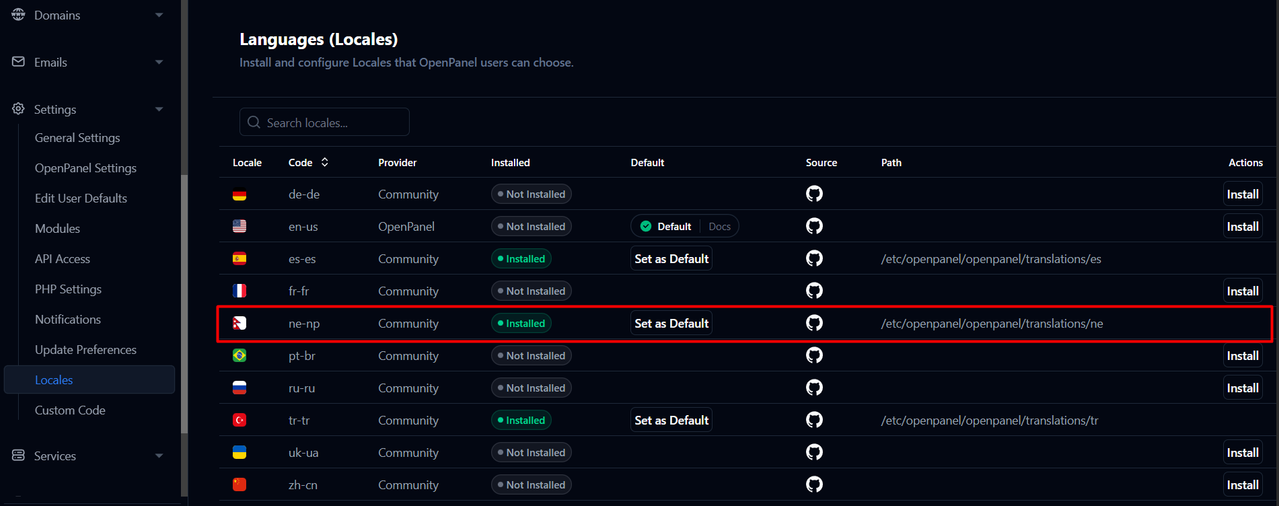1279x506 pixels.
Task: Sort the table by the Code column
Action: click(x=308, y=162)
